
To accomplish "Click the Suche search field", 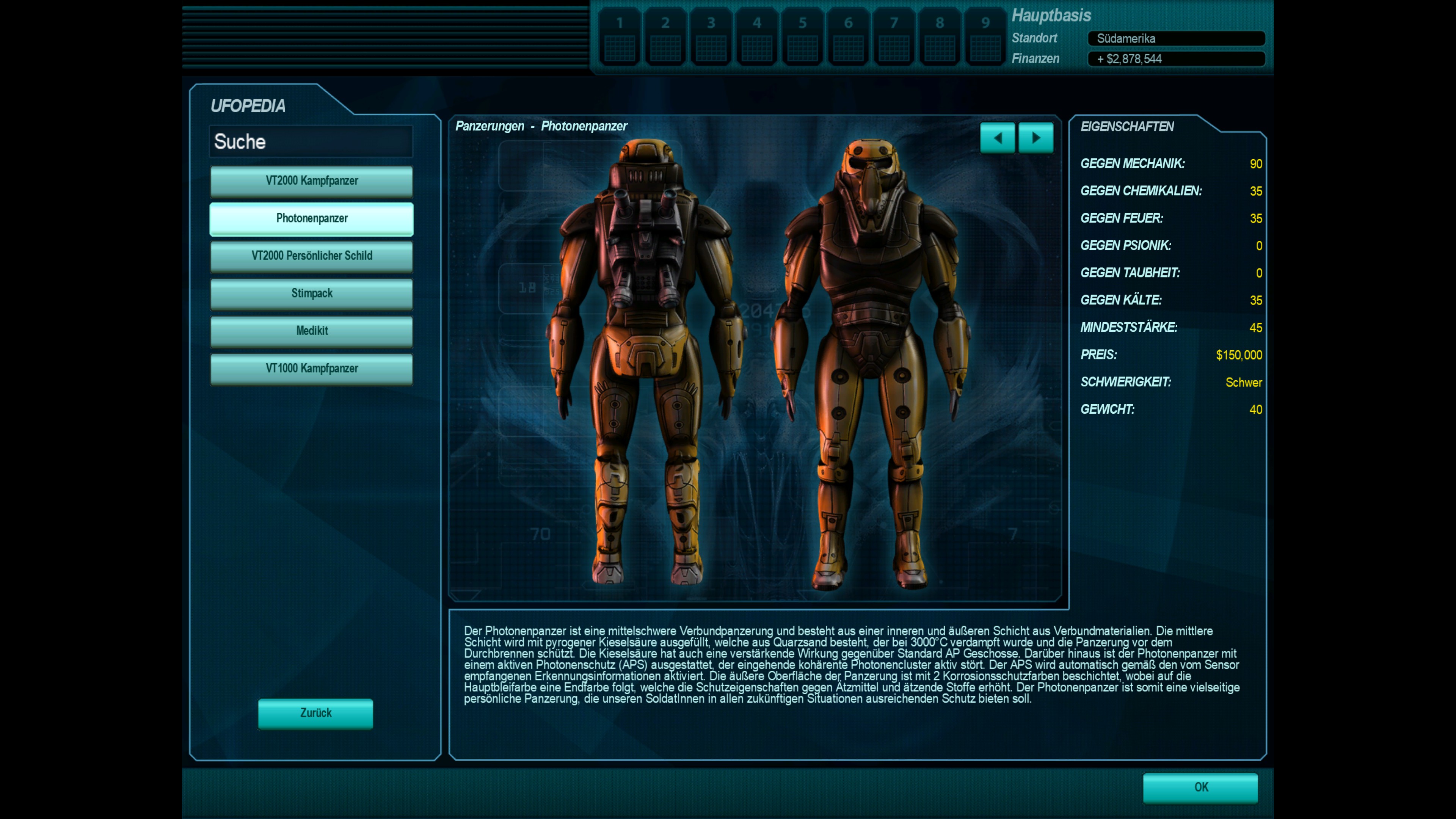I will tap(311, 141).
